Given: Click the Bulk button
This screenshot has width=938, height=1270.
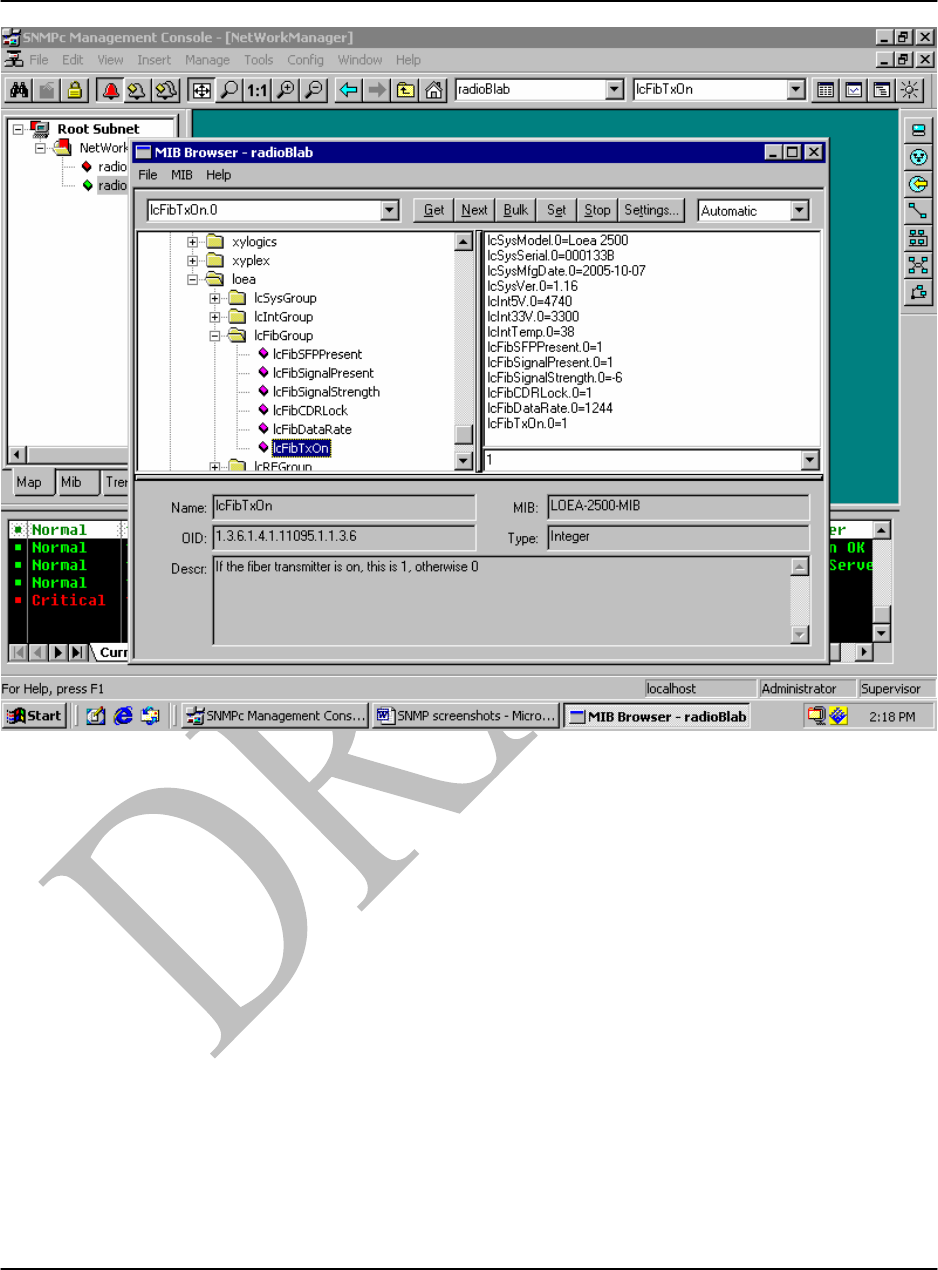Looking at the screenshot, I should 516,210.
